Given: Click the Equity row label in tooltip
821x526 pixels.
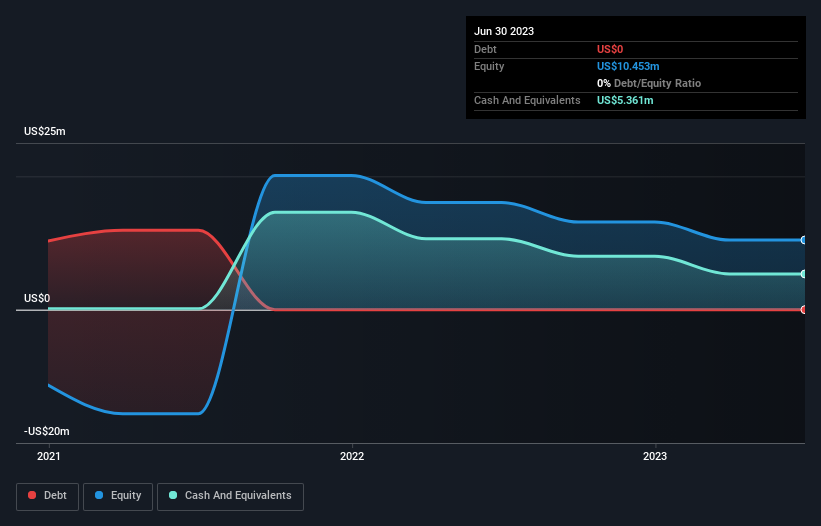Looking at the screenshot, I should click(489, 66).
